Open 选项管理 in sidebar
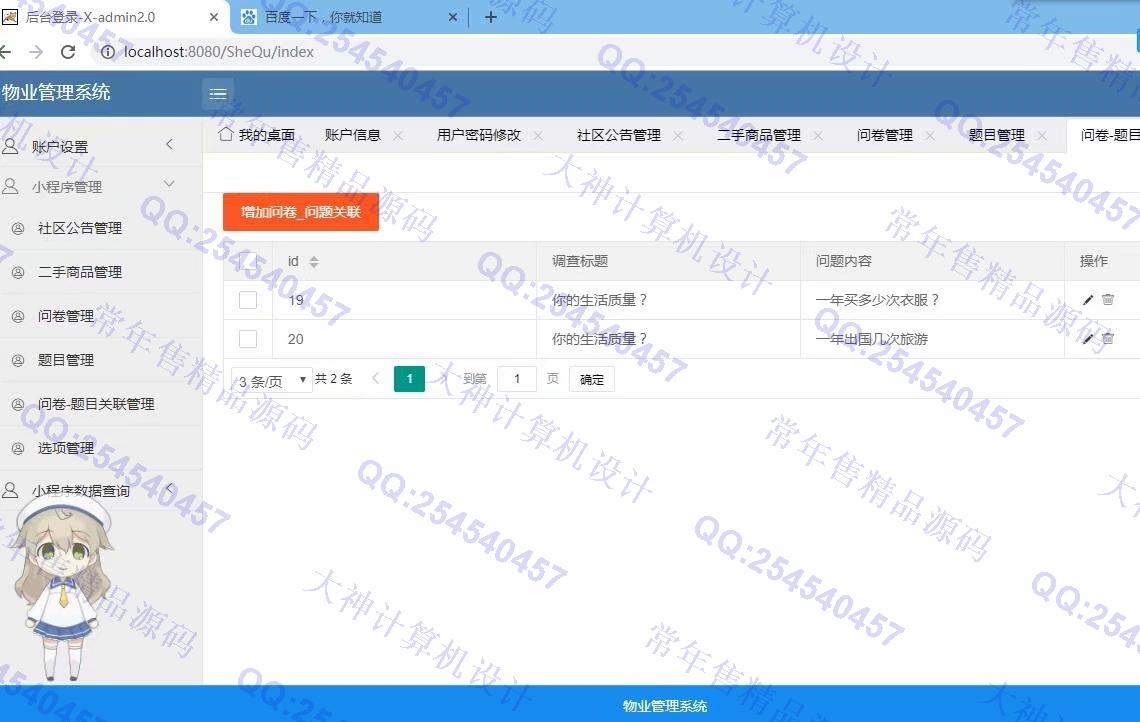Image resolution: width=1140 pixels, height=722 pixels. [66, 448]
